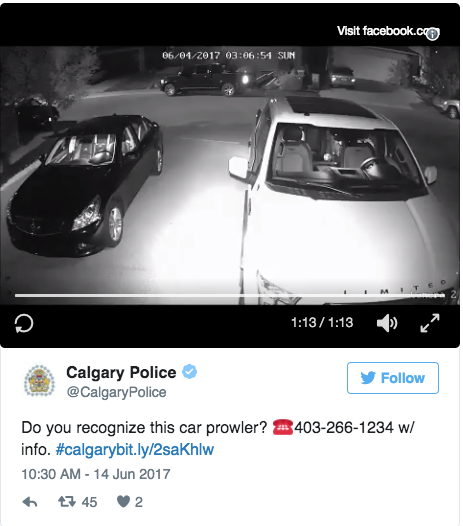Open the video info circle icon

[432, 34]
